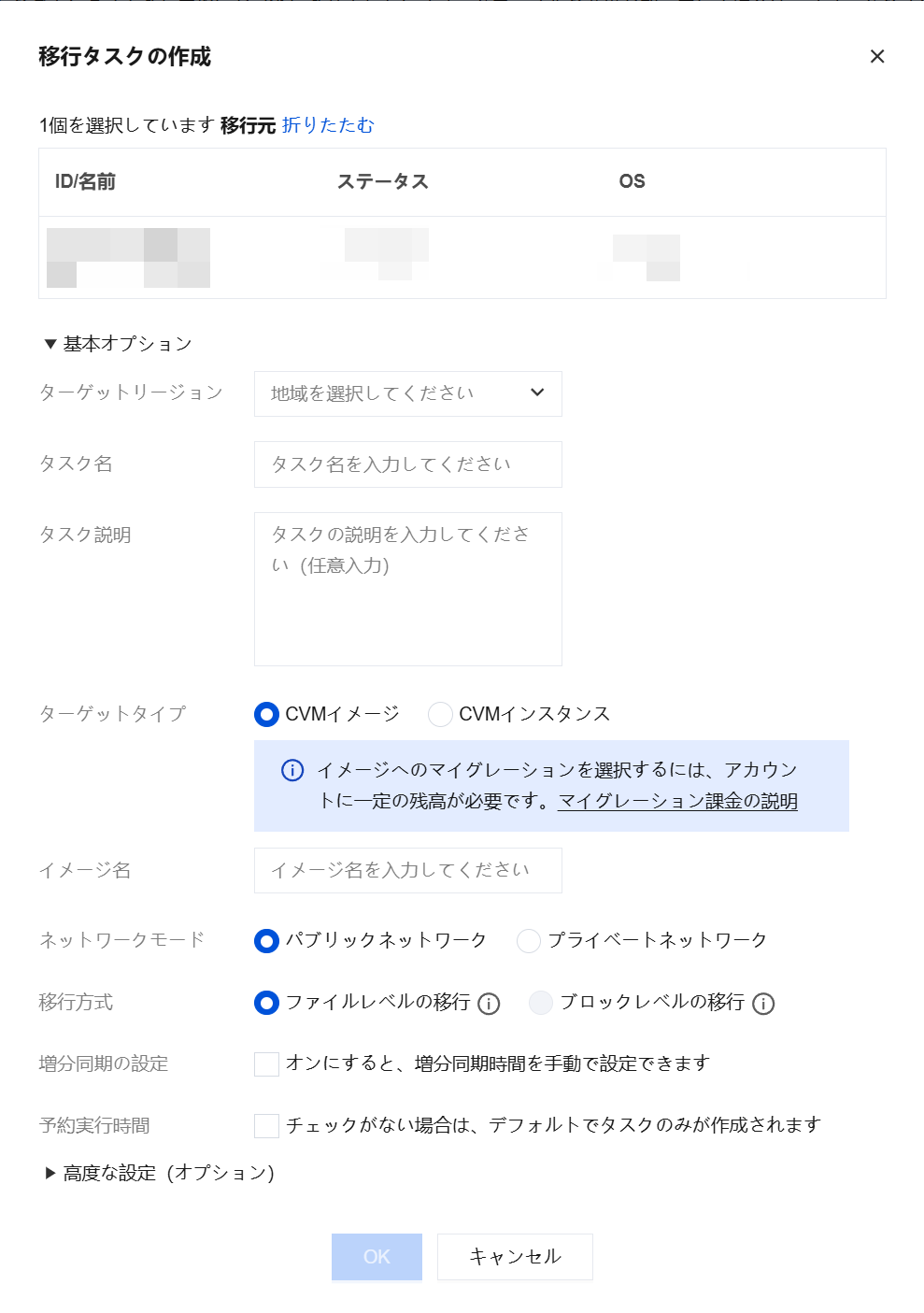Select the CVMインスタンス radio button
Screen dimensions: 924x1313
click(440, 715)
